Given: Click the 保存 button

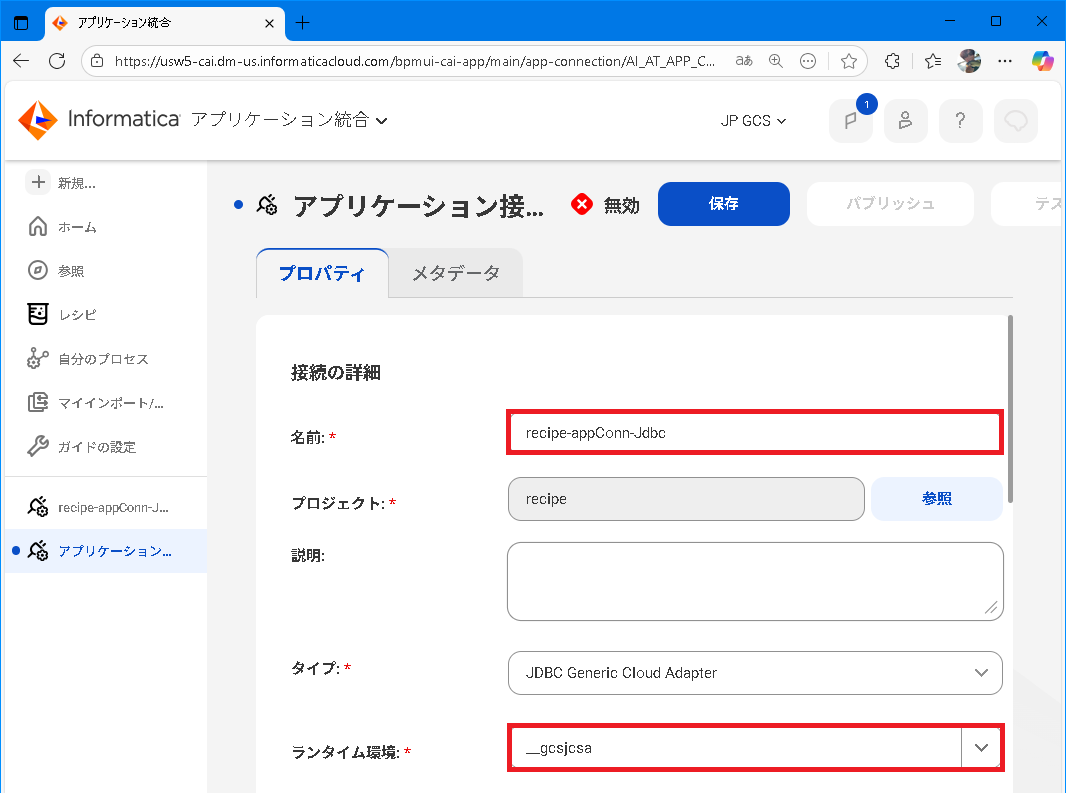Looking at the screenshot, I should [x=723, y=204].
